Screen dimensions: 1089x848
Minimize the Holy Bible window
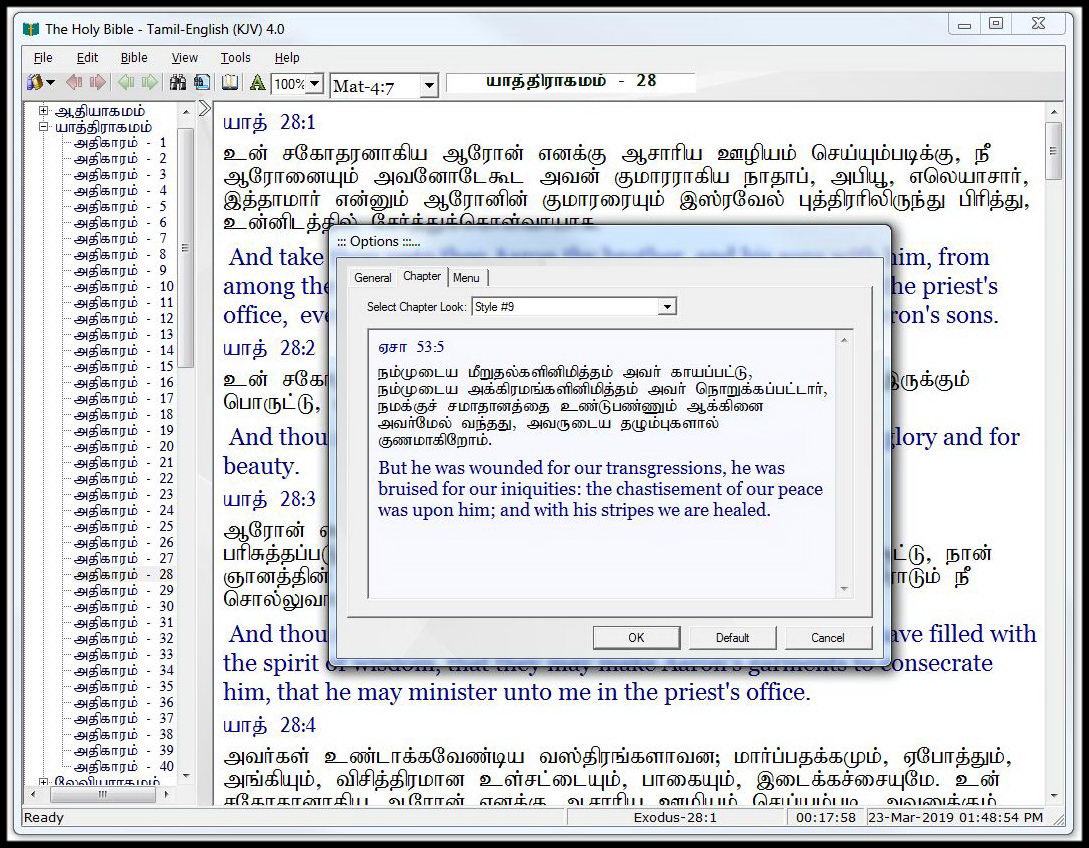(964, 24)
